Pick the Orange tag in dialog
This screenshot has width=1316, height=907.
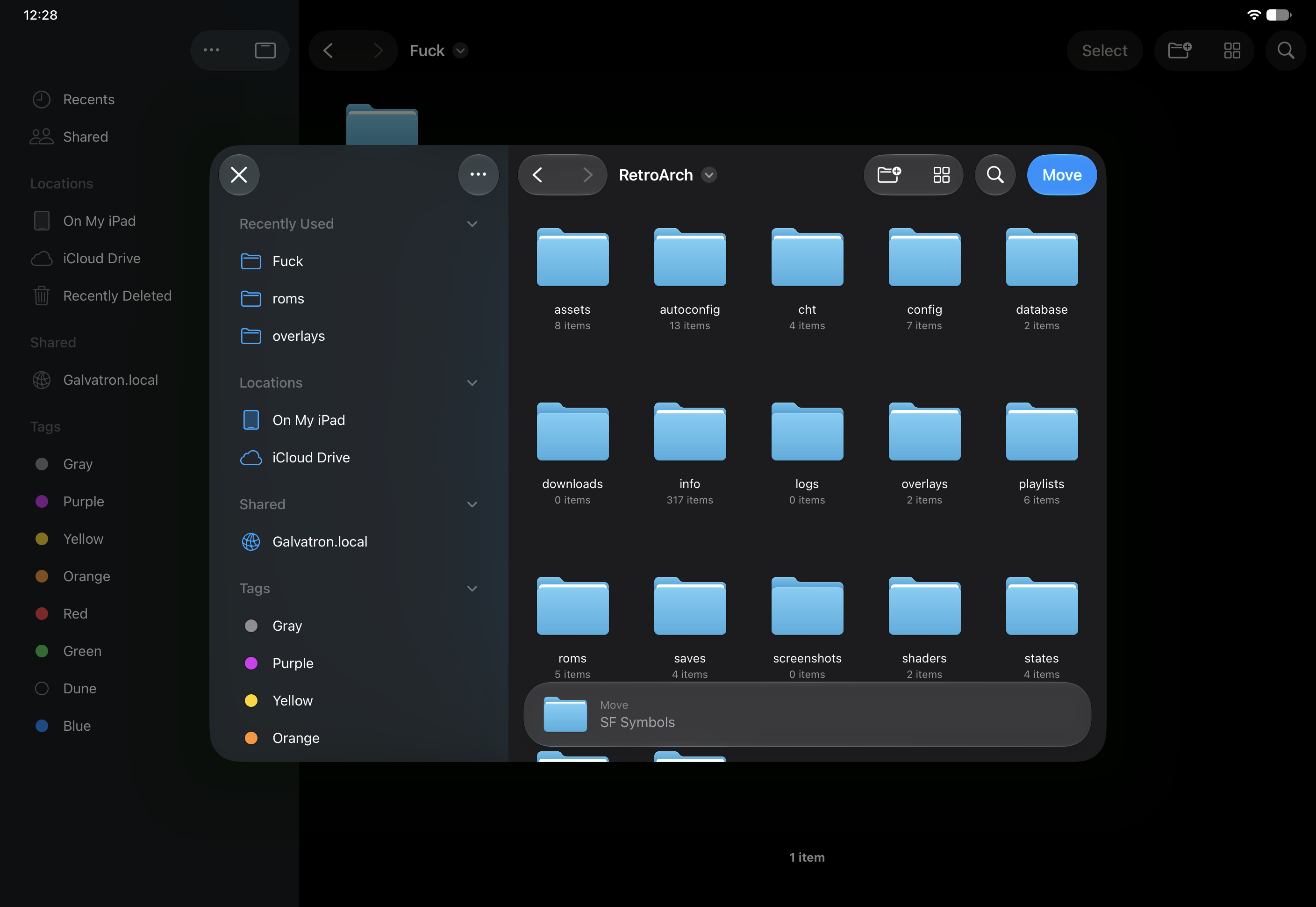359,738
